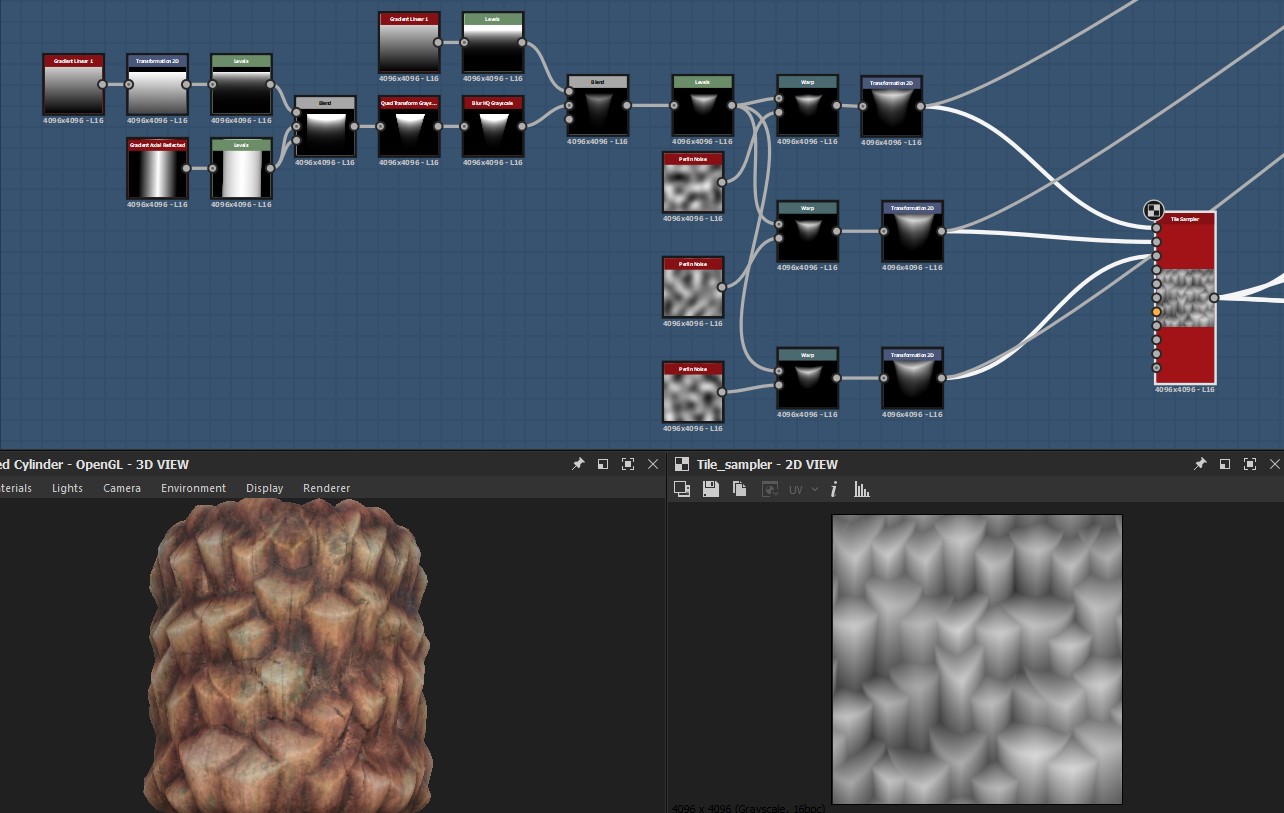Pin the 3D VIEW panel
The width and height of the screenshot is (1284, 813).
578,464
